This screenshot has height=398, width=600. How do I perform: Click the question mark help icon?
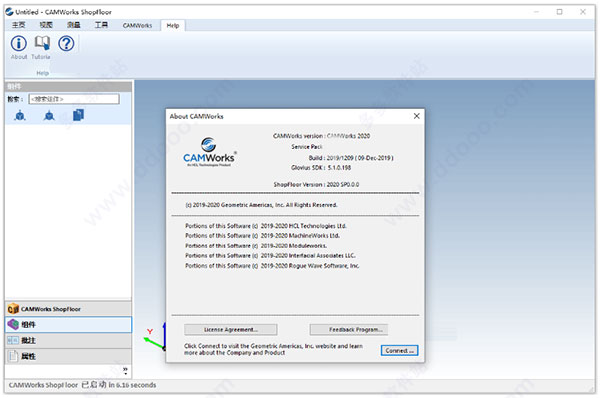(x=66, y=44)
